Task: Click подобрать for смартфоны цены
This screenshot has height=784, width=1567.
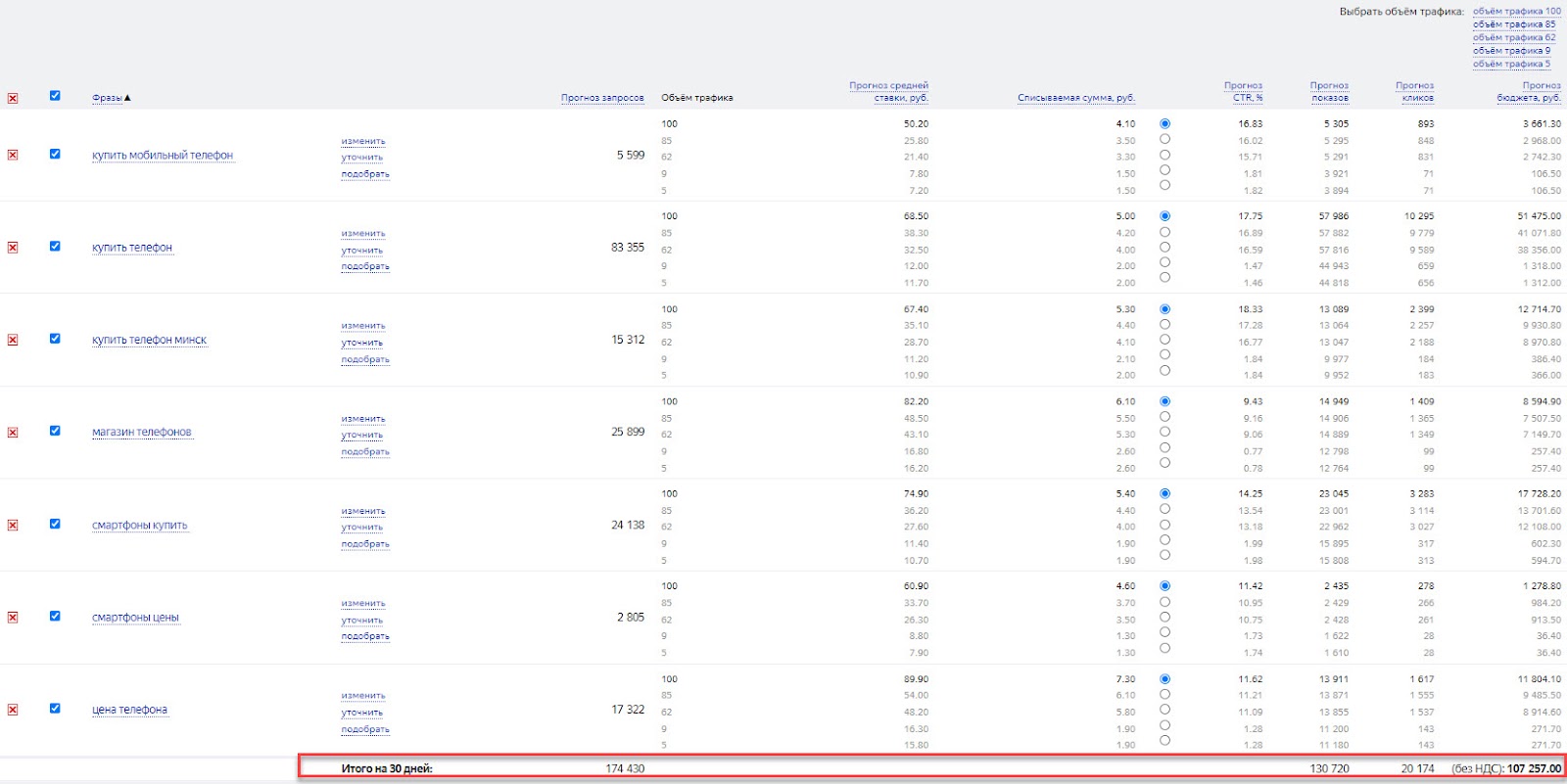Action: (365, 636)
